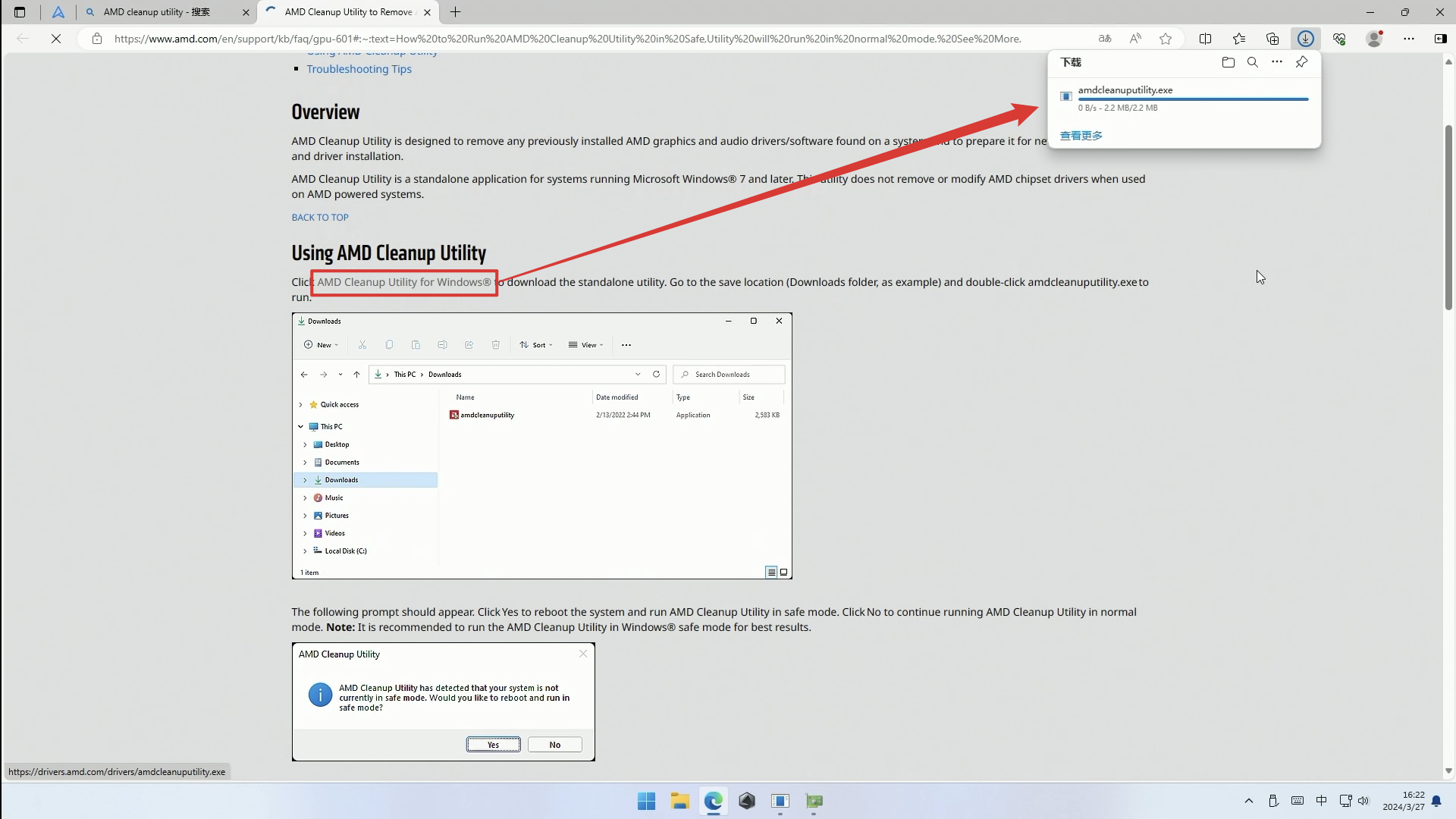Open the tab actions menu
Screen dimensions: 1456x819
[19, 12]
